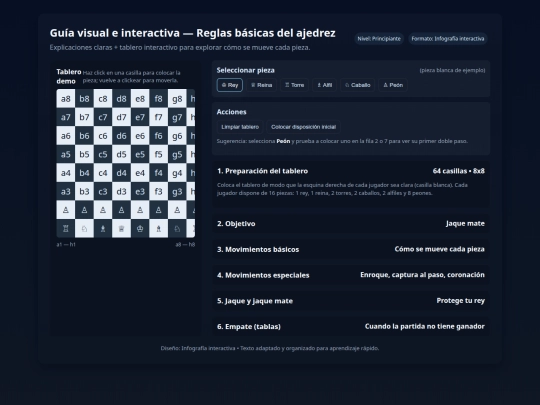This screenshot has height=405, width=540.
Task: Click the white pawn on e2
Action: (140, 210)
